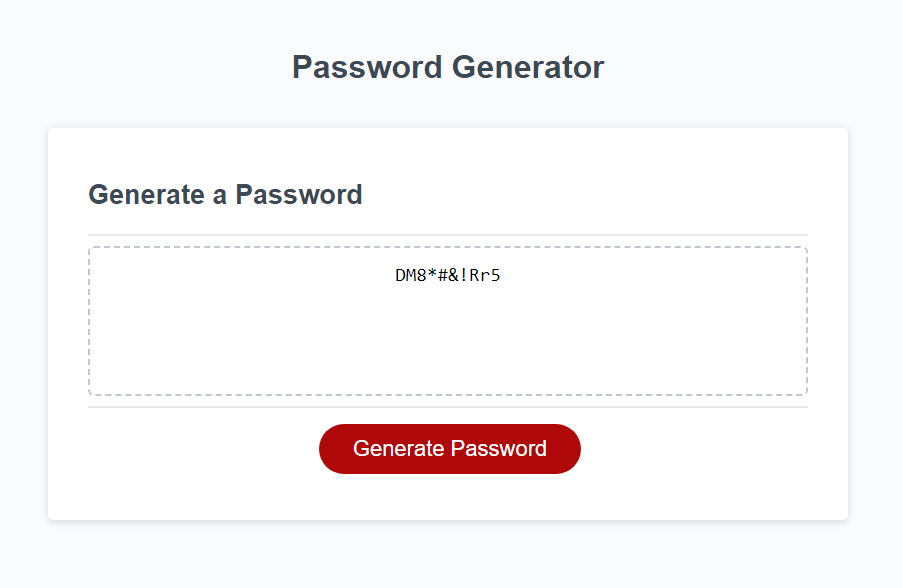Click the empty area below the password text
This screenshot has height=588, width=903.
pos(449,350)
